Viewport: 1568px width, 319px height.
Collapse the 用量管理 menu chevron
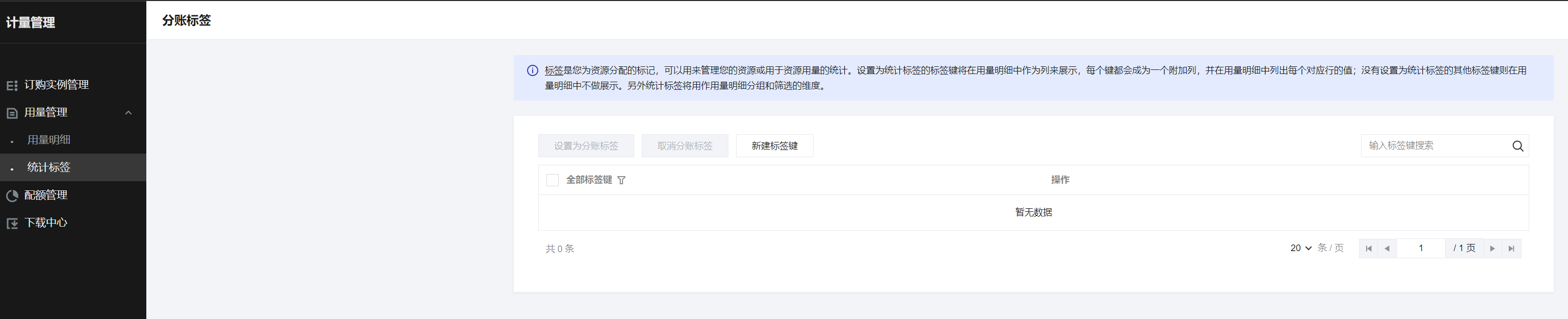128,113
